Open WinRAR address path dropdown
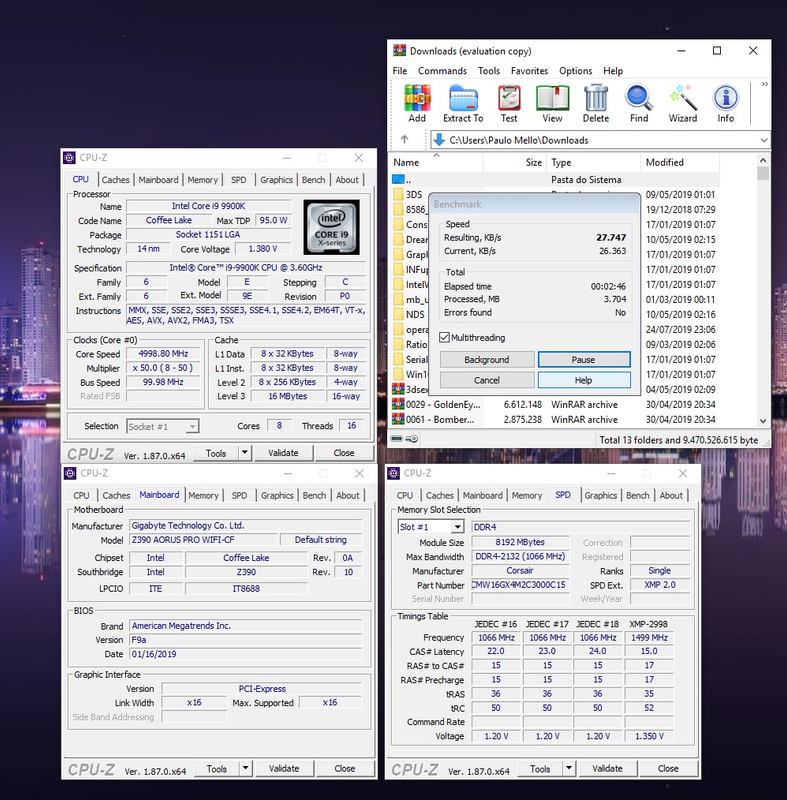 coord(764,140)
